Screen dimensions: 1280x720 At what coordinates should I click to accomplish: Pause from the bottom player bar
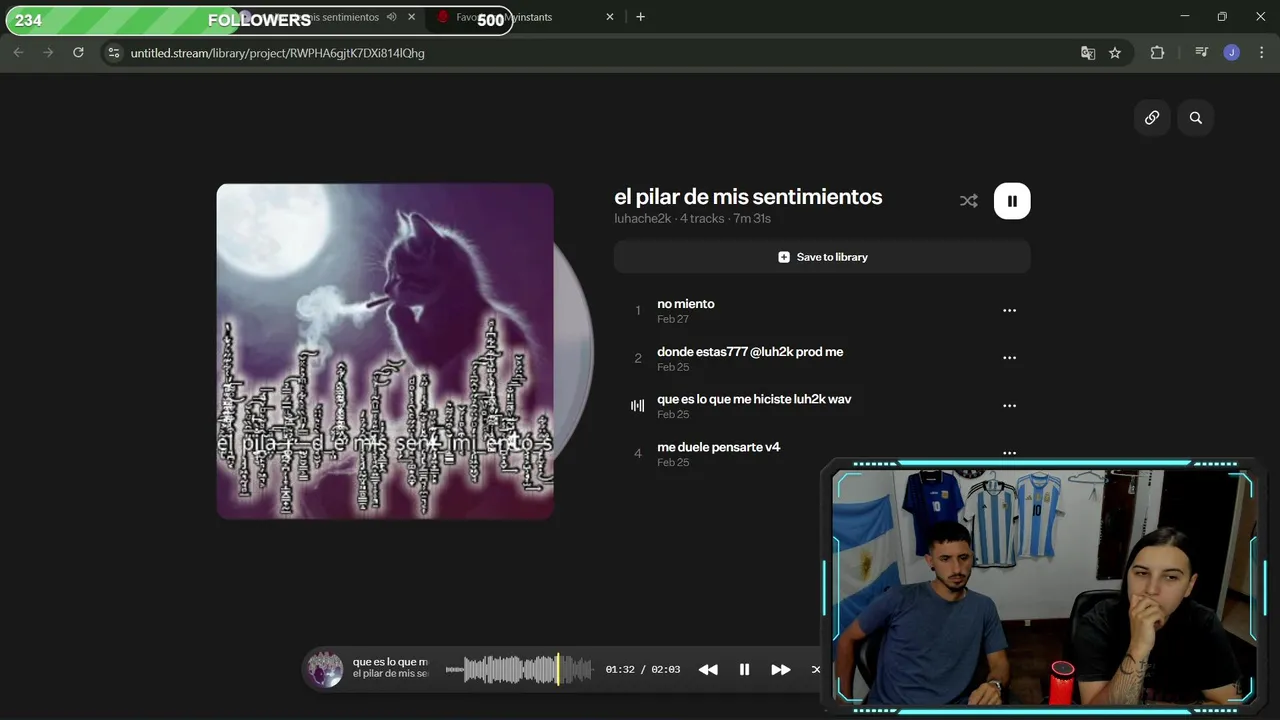tap(744, 670)
